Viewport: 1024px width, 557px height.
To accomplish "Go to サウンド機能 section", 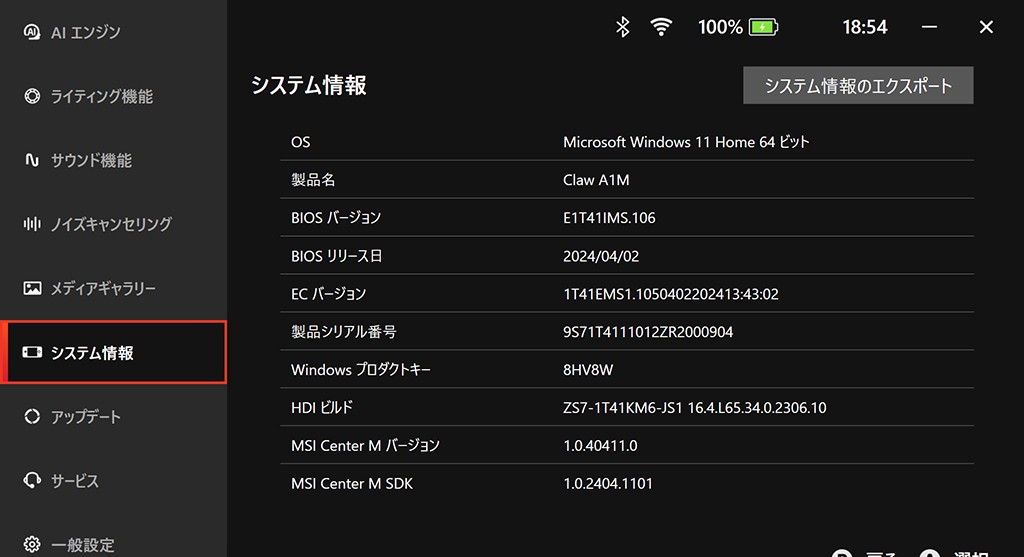I will click(x=114, y=160).
